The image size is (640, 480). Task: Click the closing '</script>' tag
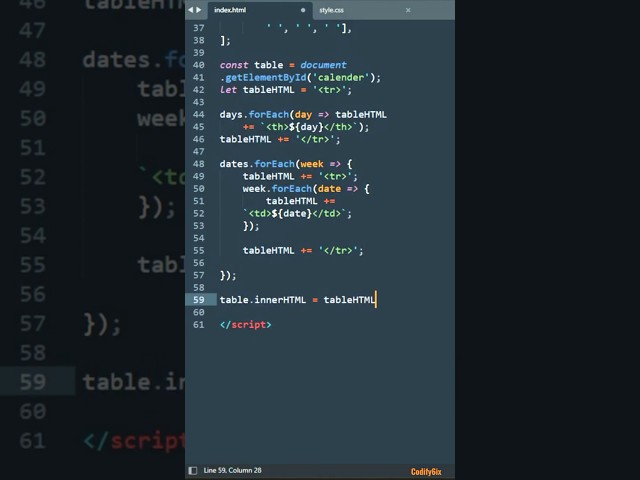point(245,324)
